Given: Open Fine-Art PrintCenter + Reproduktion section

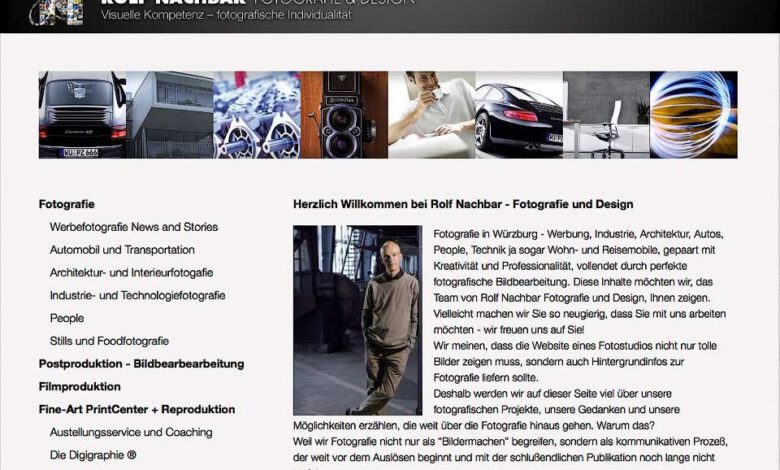Looking at the screenshot, I should click(137, 409).
